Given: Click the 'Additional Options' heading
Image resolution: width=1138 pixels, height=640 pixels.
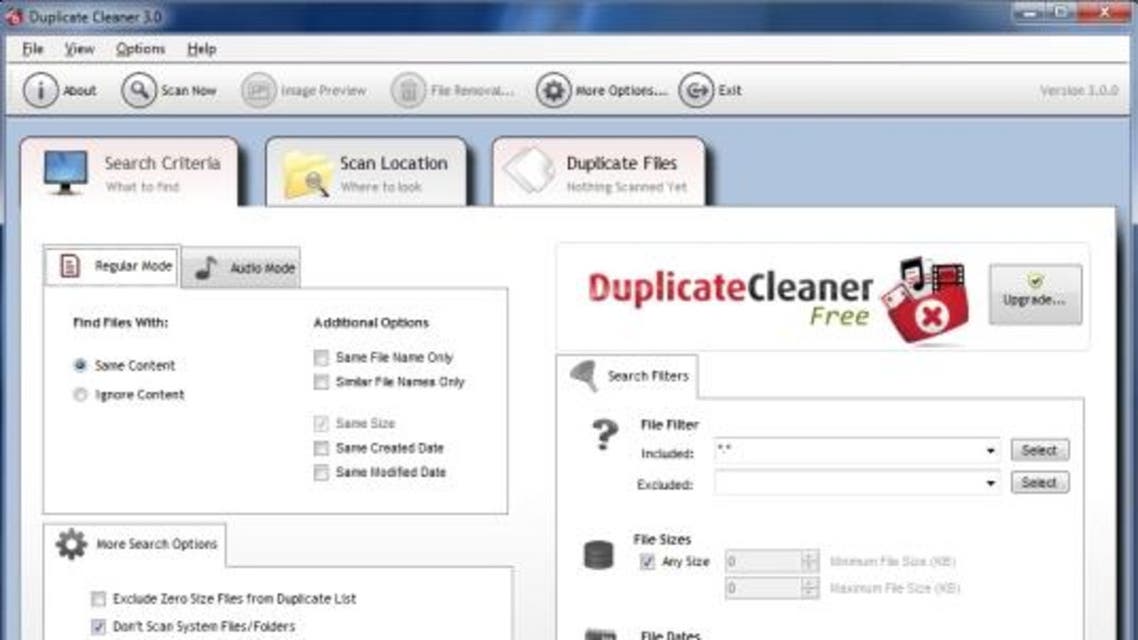Looking at the screenshot, I should [x=371, y=322].
